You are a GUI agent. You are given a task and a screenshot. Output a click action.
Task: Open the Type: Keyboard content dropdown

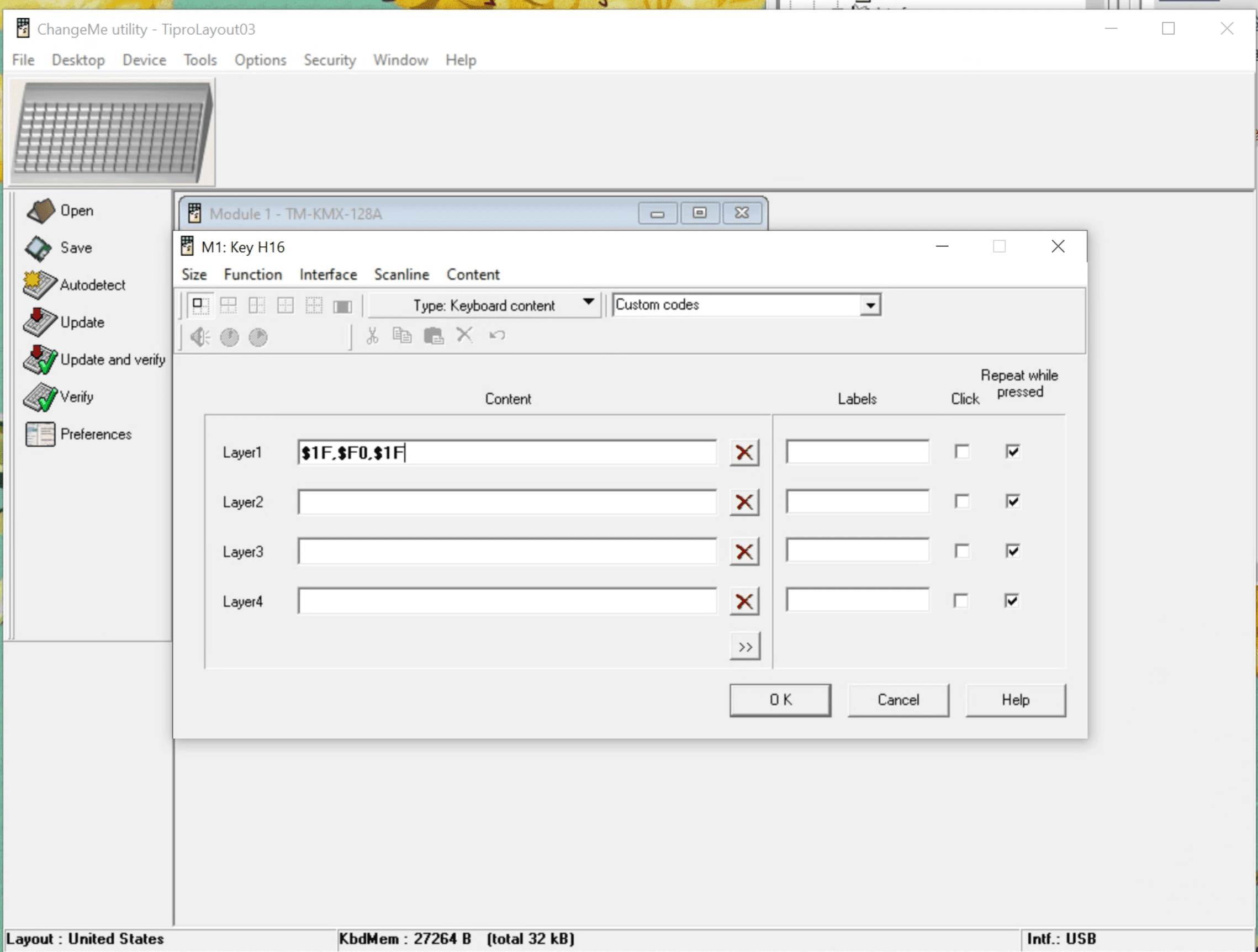[x=588, y=304]
